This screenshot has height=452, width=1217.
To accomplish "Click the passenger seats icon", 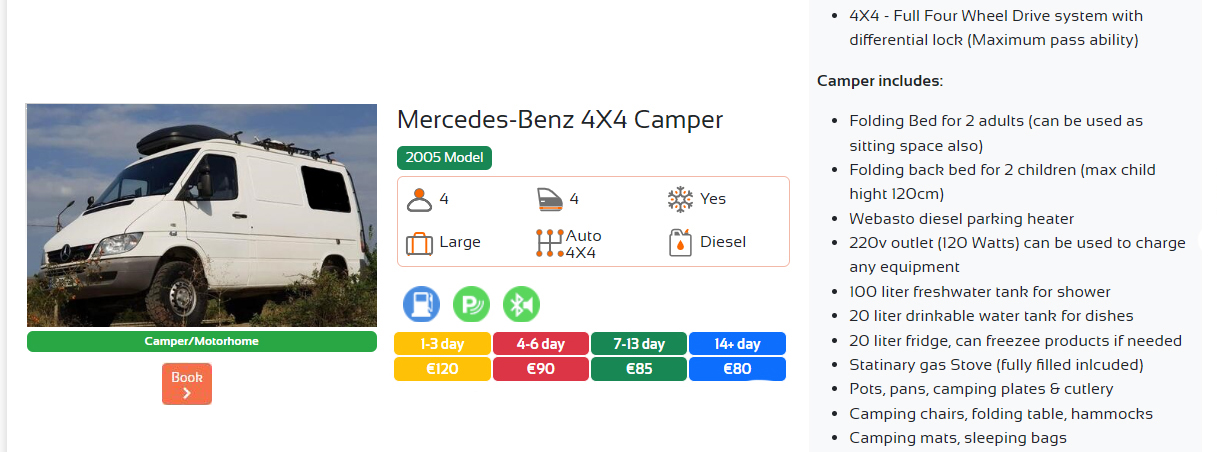I will 419,199.
